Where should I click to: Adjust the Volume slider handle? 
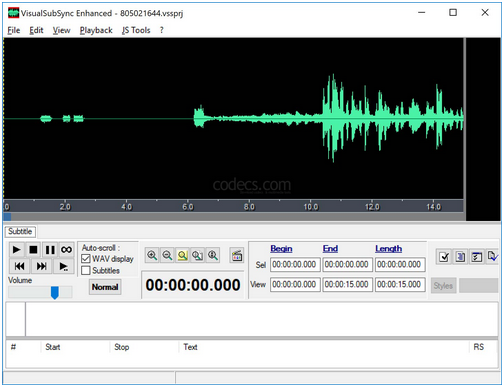coord(55,292)
